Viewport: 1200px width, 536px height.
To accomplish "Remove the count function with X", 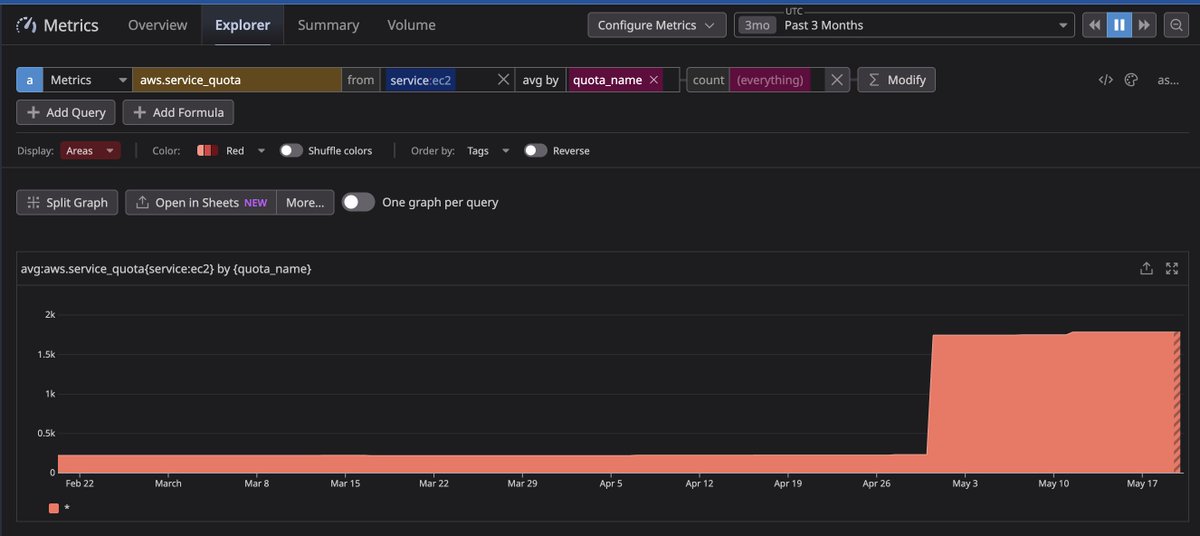I will 838,80.
